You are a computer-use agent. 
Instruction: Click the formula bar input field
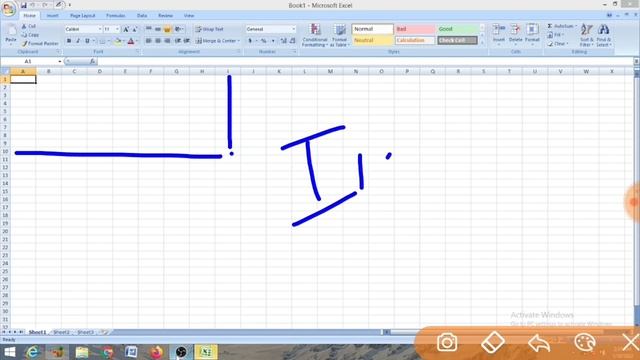click(365, 61)
